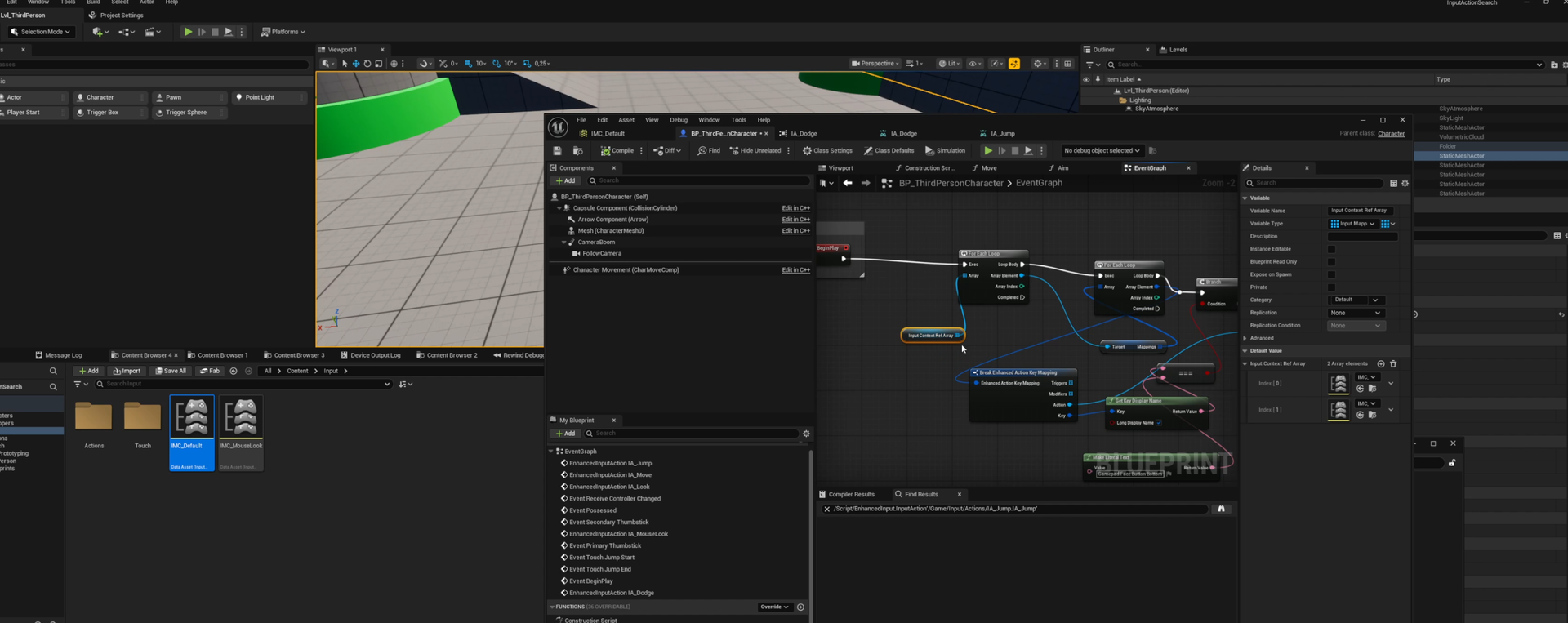Image resolution: width=1568 pixels, height=623 pixels.
Task: Click Save All in content browser
Action: coord(171,371)
